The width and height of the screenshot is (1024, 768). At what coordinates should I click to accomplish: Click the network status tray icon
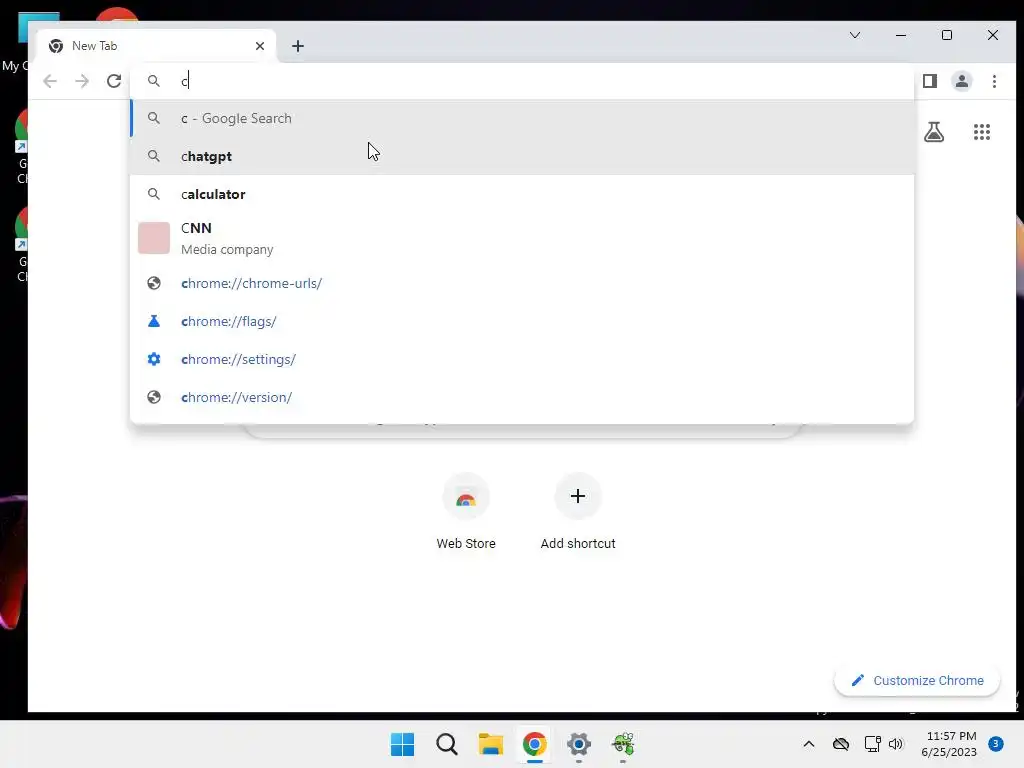click(872, 744)
